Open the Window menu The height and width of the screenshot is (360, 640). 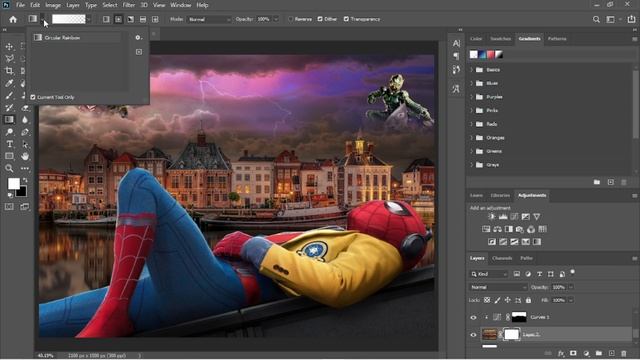pos(180,5)
